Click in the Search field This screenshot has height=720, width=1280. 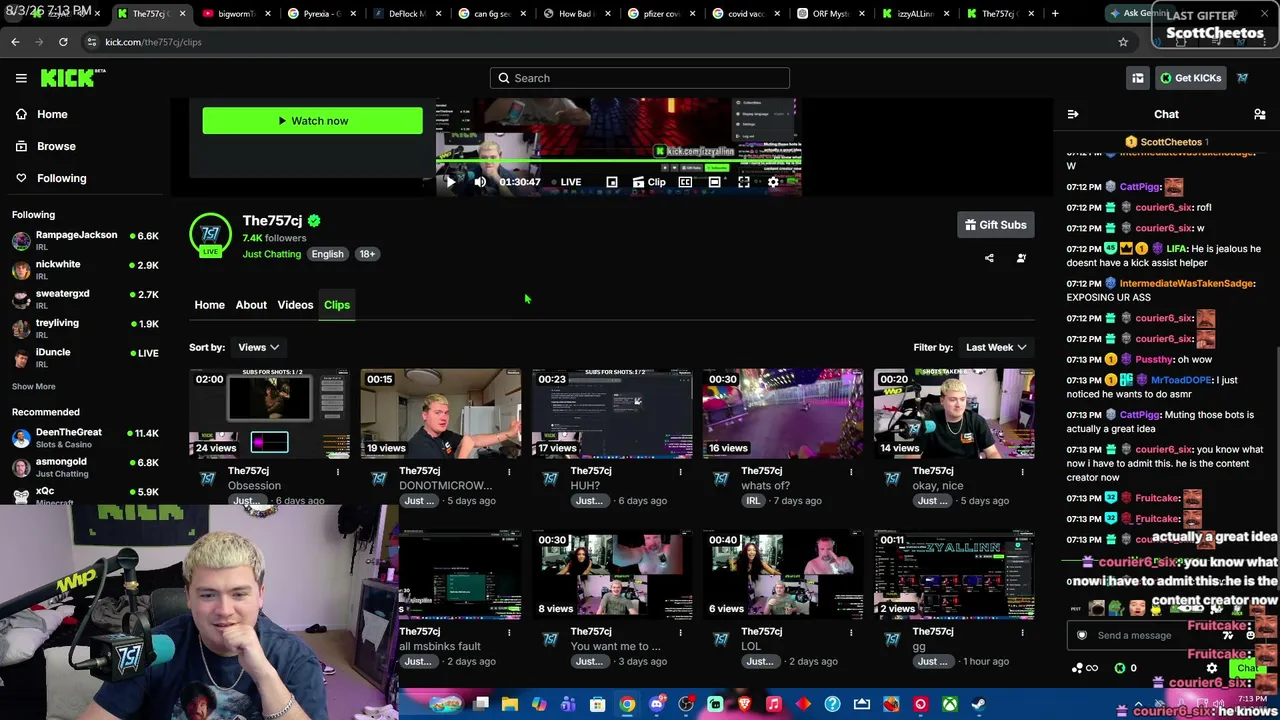(640, 78)
